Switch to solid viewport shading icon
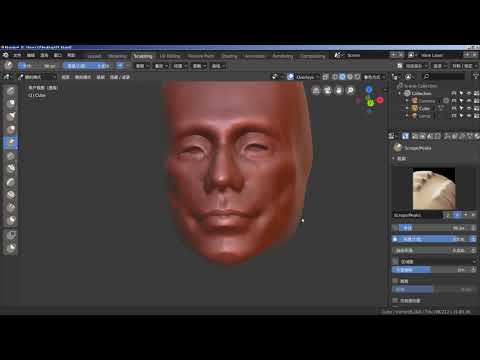 pos(342,77)
